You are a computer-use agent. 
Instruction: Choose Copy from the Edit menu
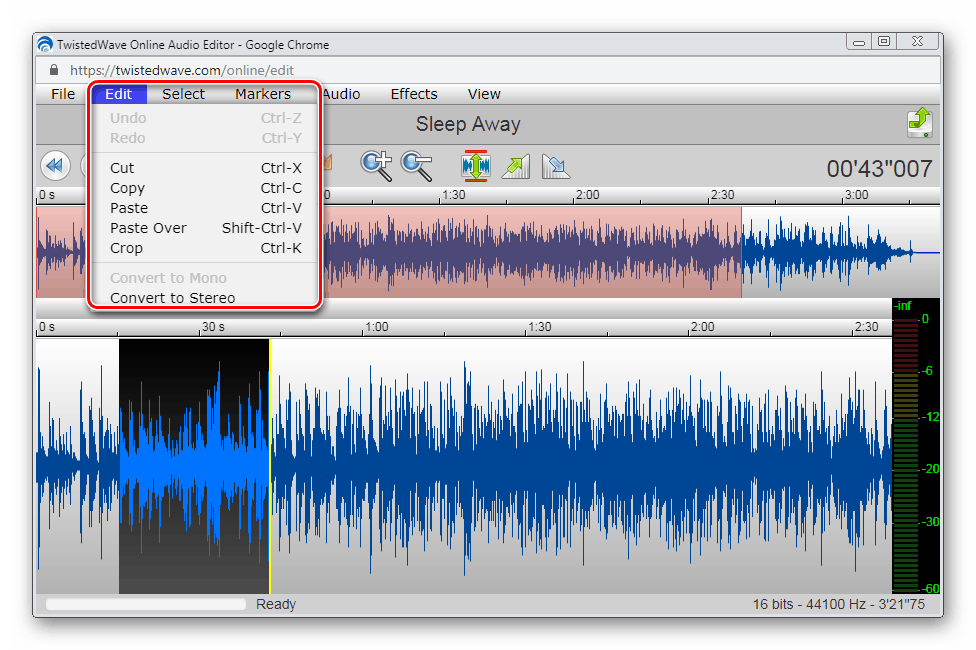point(127,188)
